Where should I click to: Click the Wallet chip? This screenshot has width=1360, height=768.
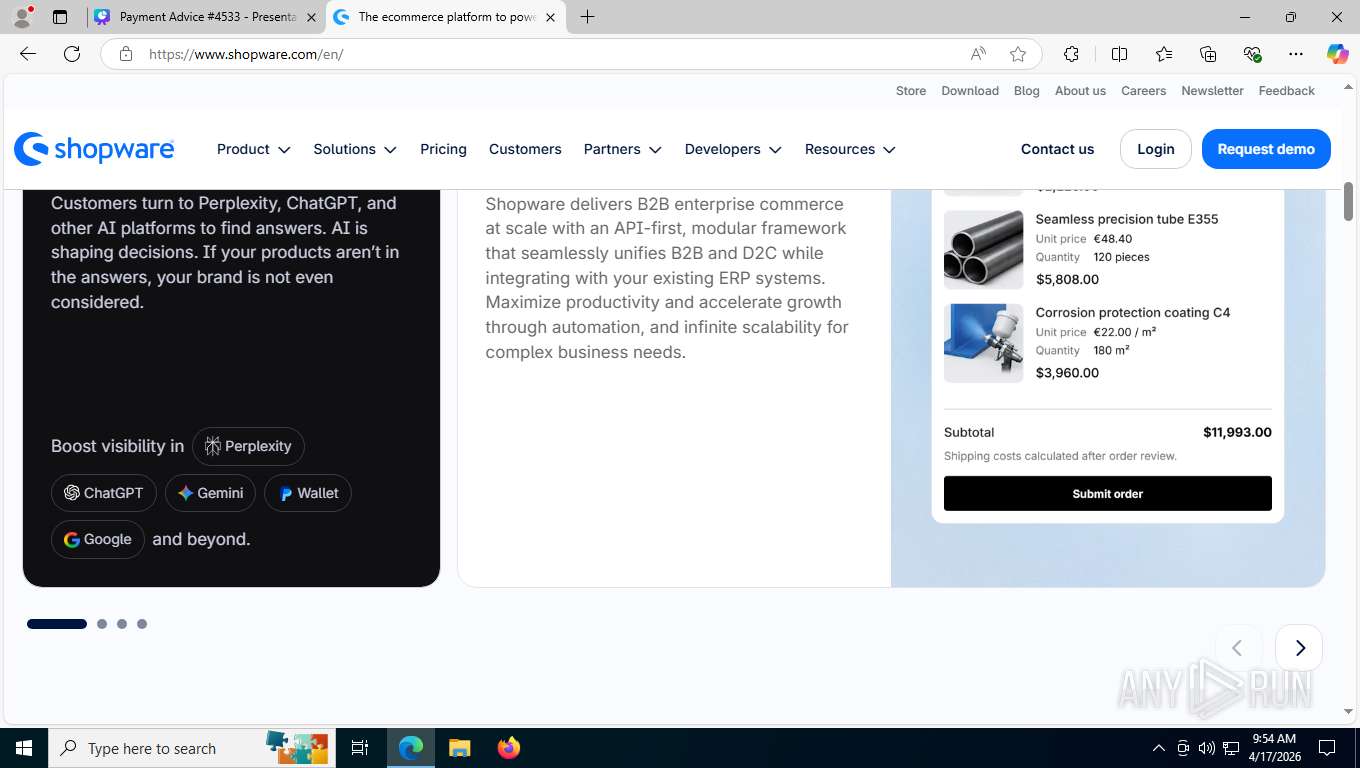point(308,493)
